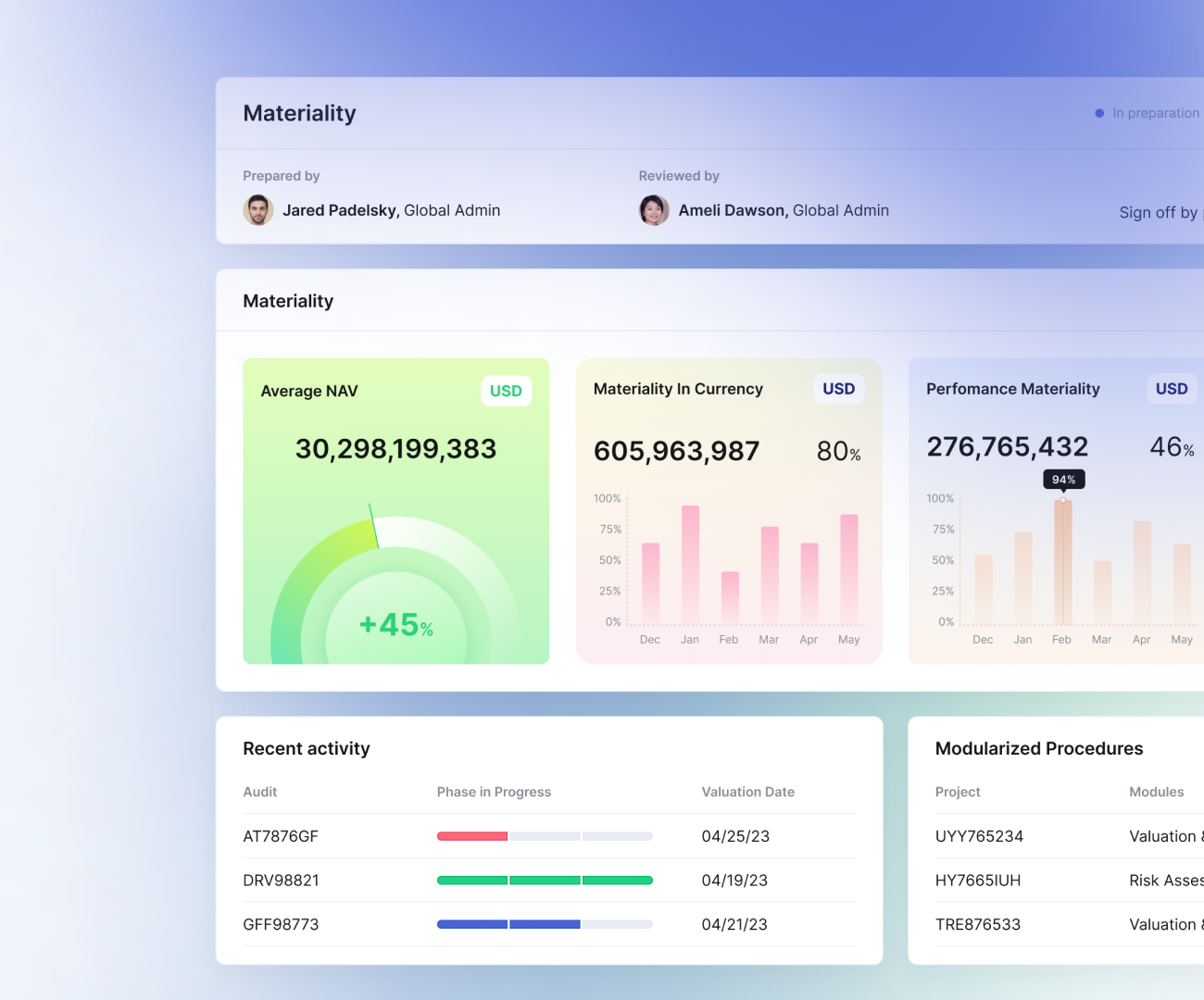Open audit GFF98773 in Recent activity

pos(281,924)
